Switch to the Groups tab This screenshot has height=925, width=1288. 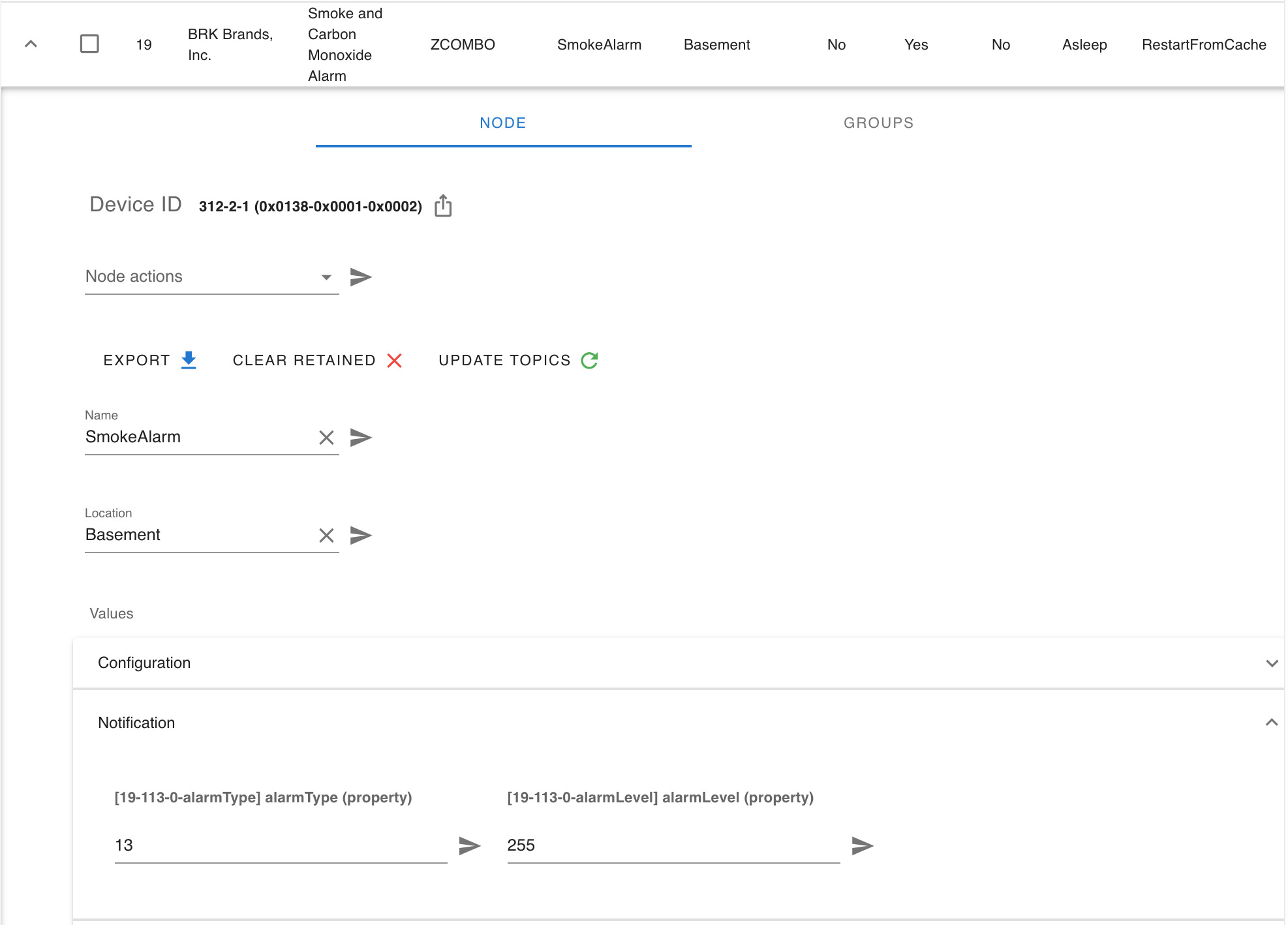point(878,123)
